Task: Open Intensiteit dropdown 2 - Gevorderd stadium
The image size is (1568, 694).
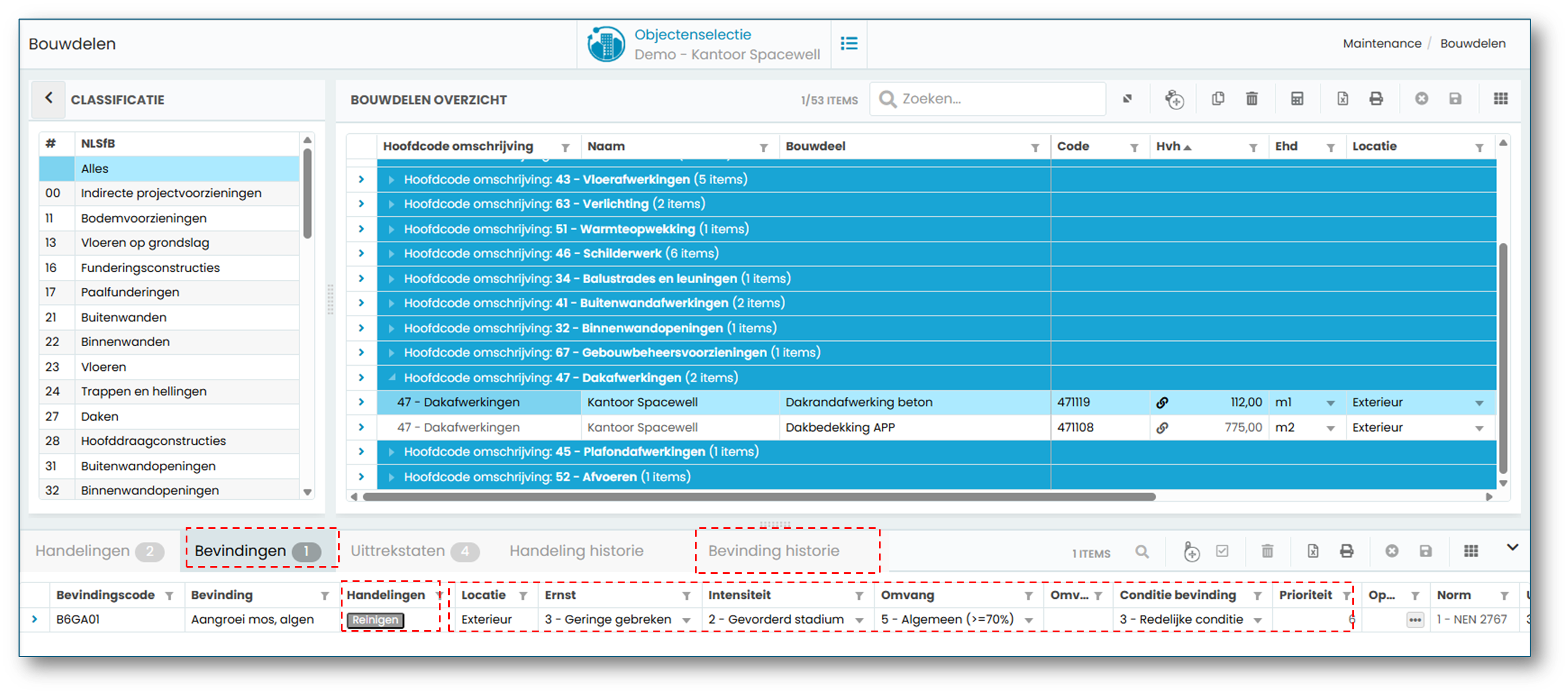Action: [x=859, y=620]
